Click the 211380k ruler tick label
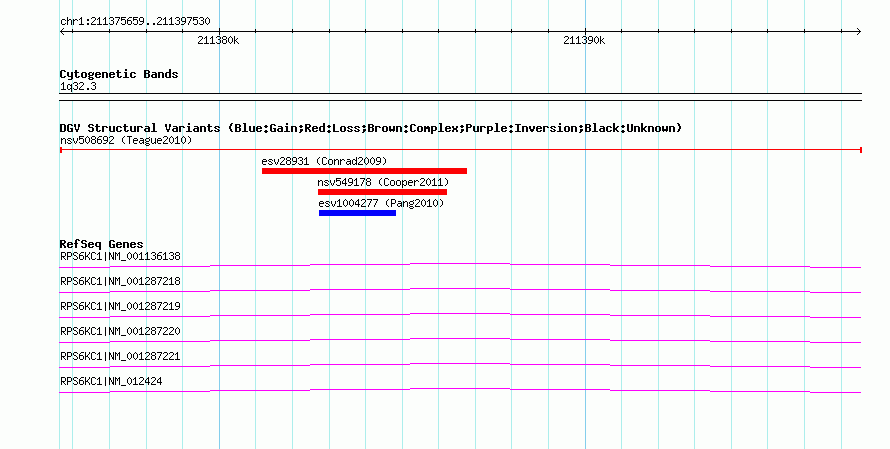This screenshot has height=449, width=890. point(218,40)
